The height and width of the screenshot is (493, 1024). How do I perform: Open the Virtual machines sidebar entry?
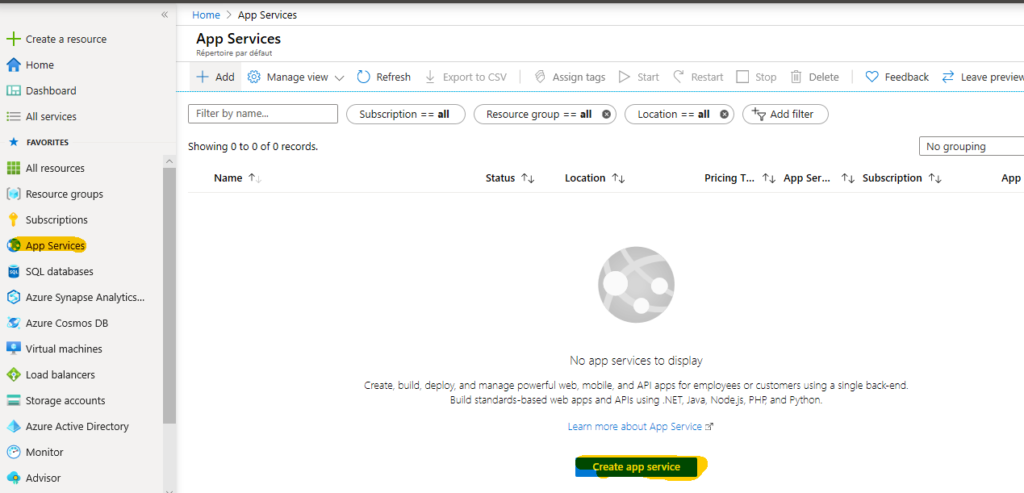coord(64,349)
